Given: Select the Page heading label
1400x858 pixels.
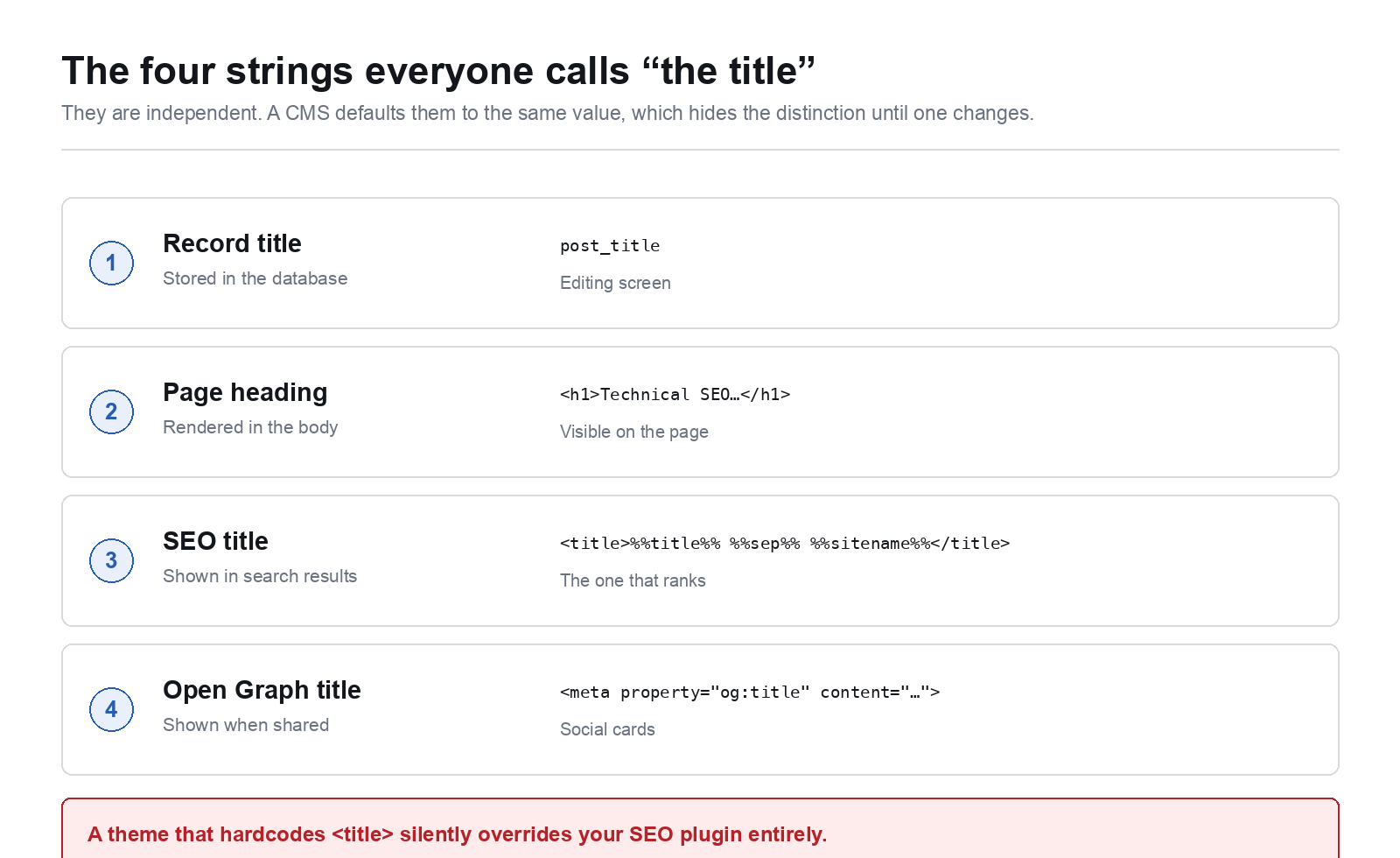Looking at the screenshot, I should click(x=245, y=392).
